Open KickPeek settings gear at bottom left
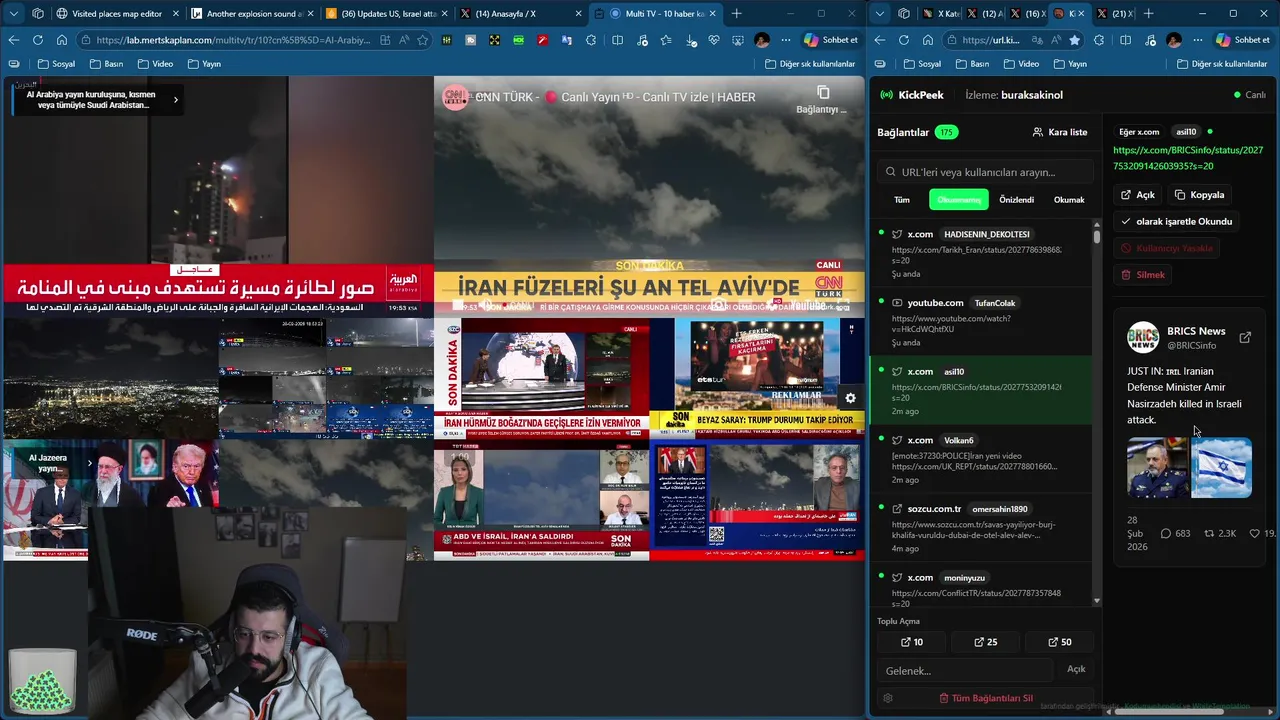The height and width of the screenshot is (720, 1280). (x=888, y=698)
